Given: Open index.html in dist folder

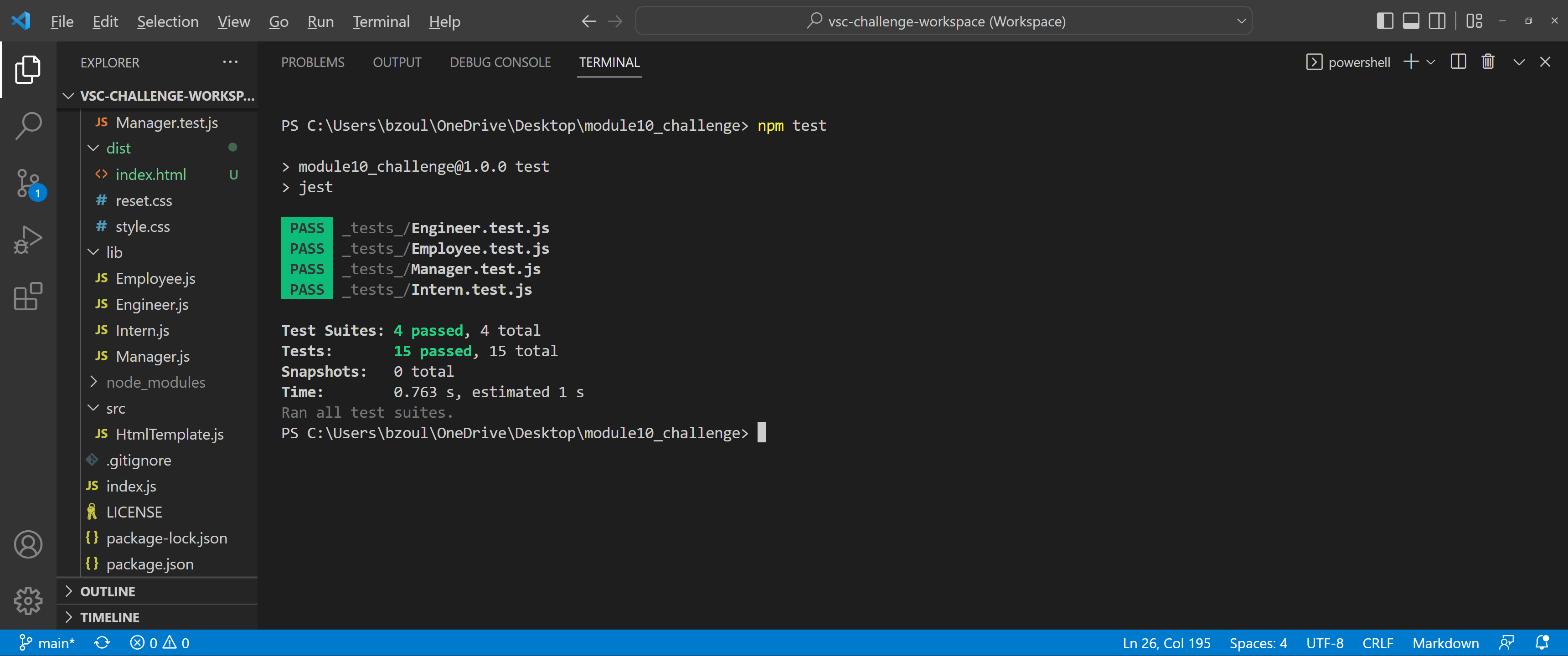Looking at the screenshot, I should 157,174.
